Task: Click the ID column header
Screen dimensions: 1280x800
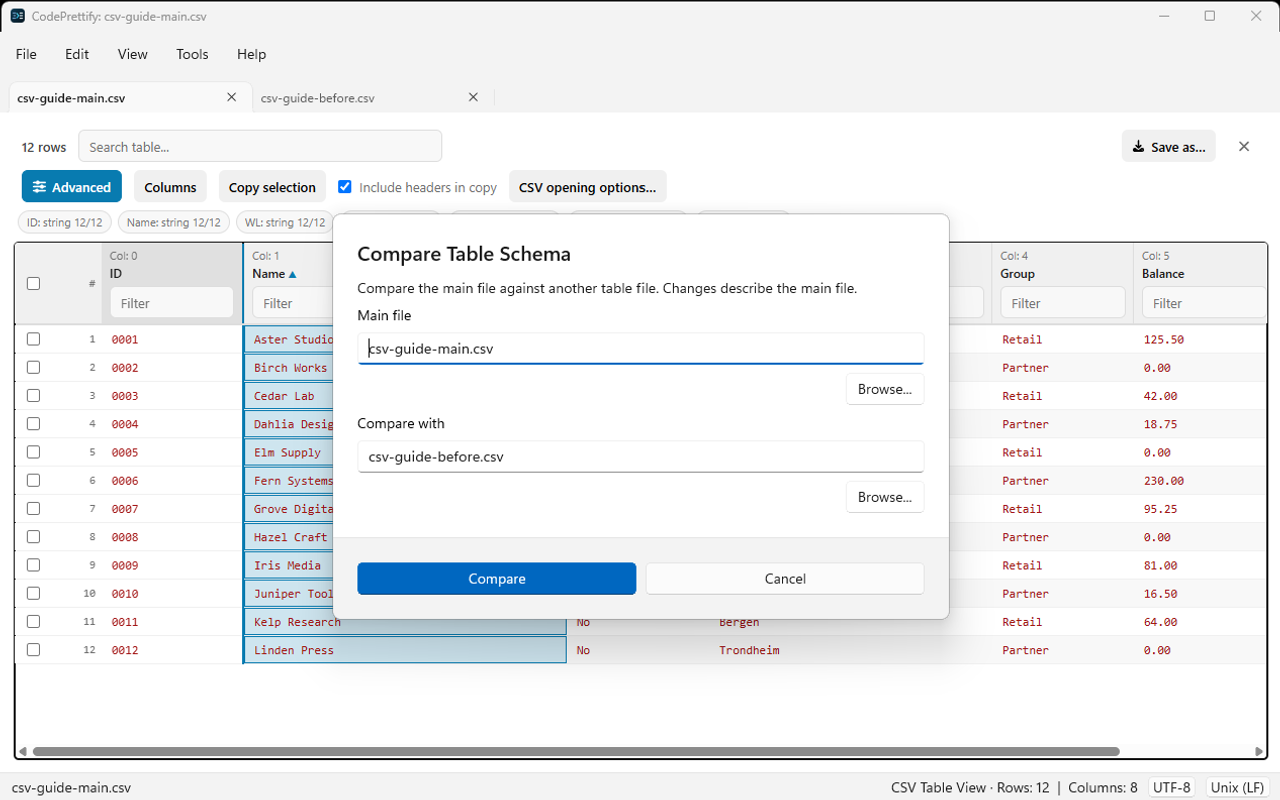Action: coord(116,273)
